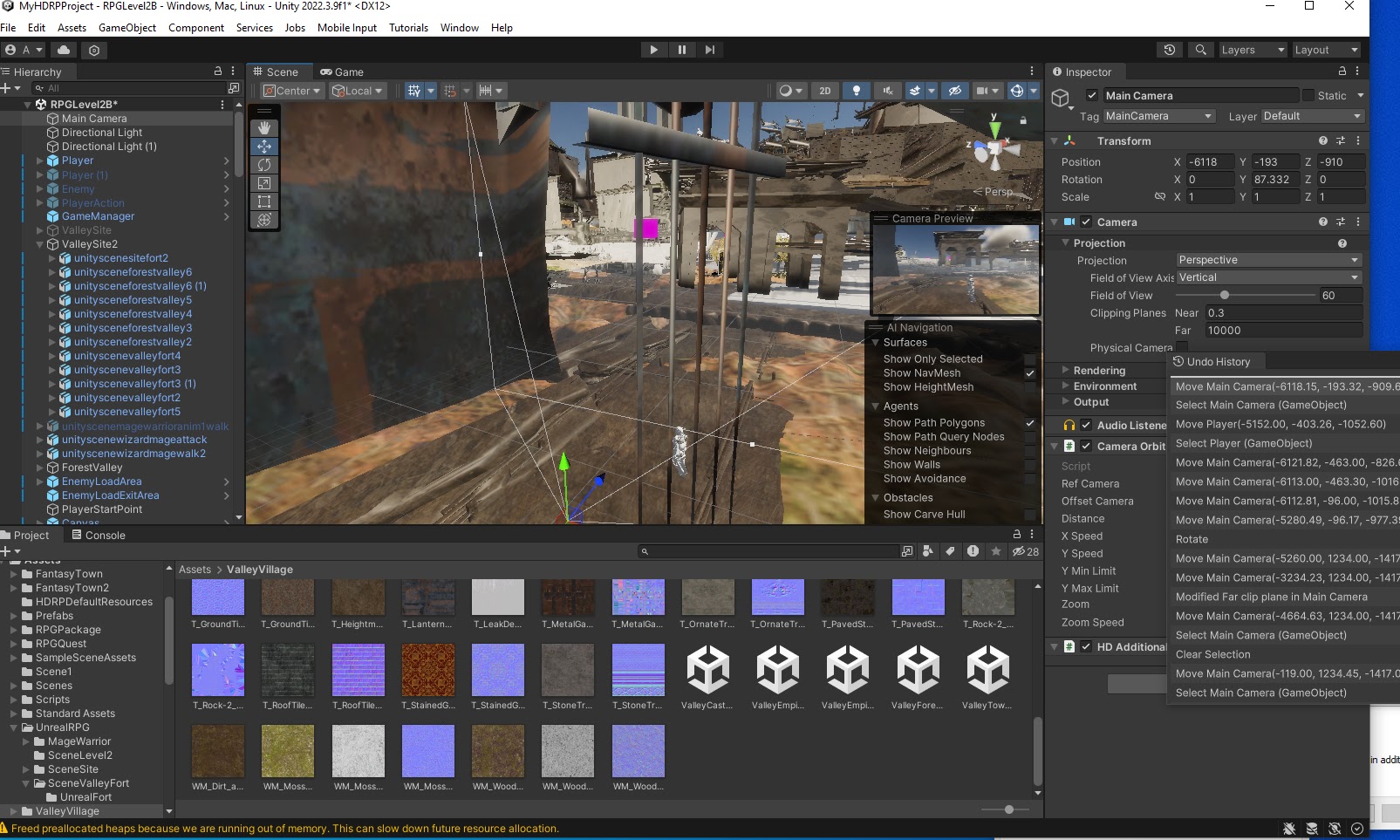Image resolution: width=1400 pixels, height=840 pixels.
Task: Uncheck Show NavMesh in AI Navigation
Action: point(1030,373)
